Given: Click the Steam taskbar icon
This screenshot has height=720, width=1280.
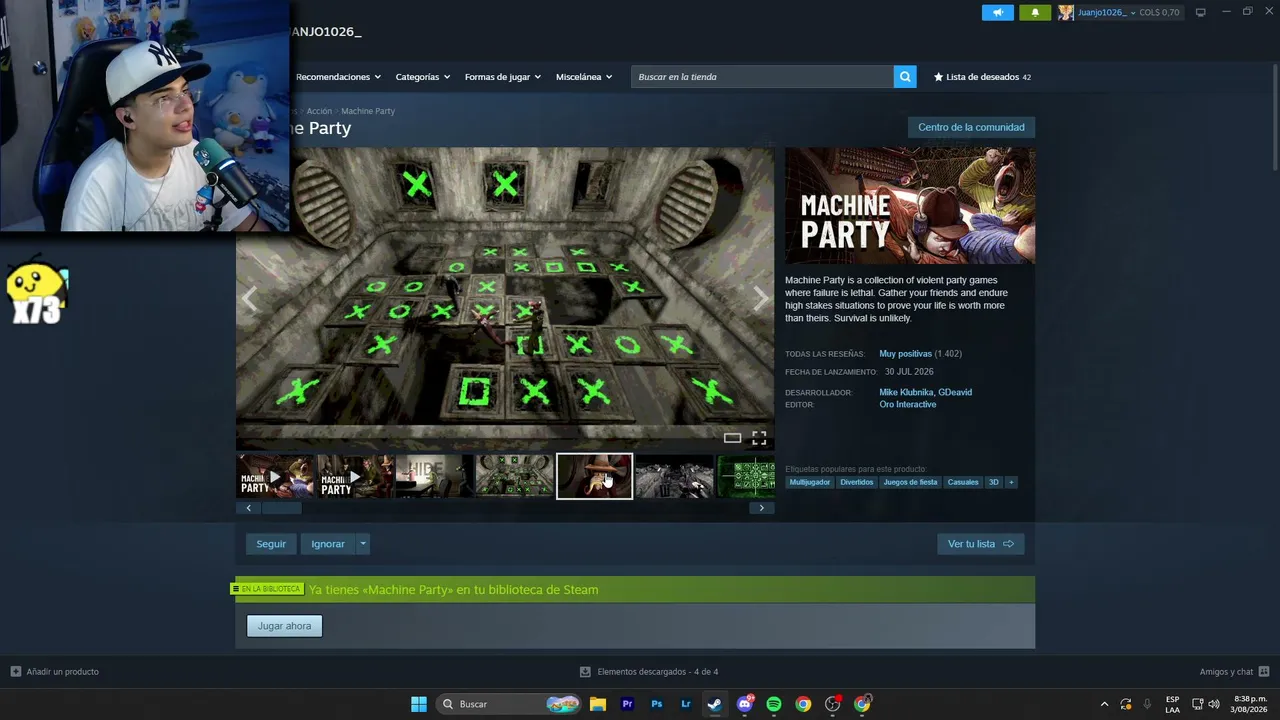Looking at the screenshot, I should click(x=714, y=704).
